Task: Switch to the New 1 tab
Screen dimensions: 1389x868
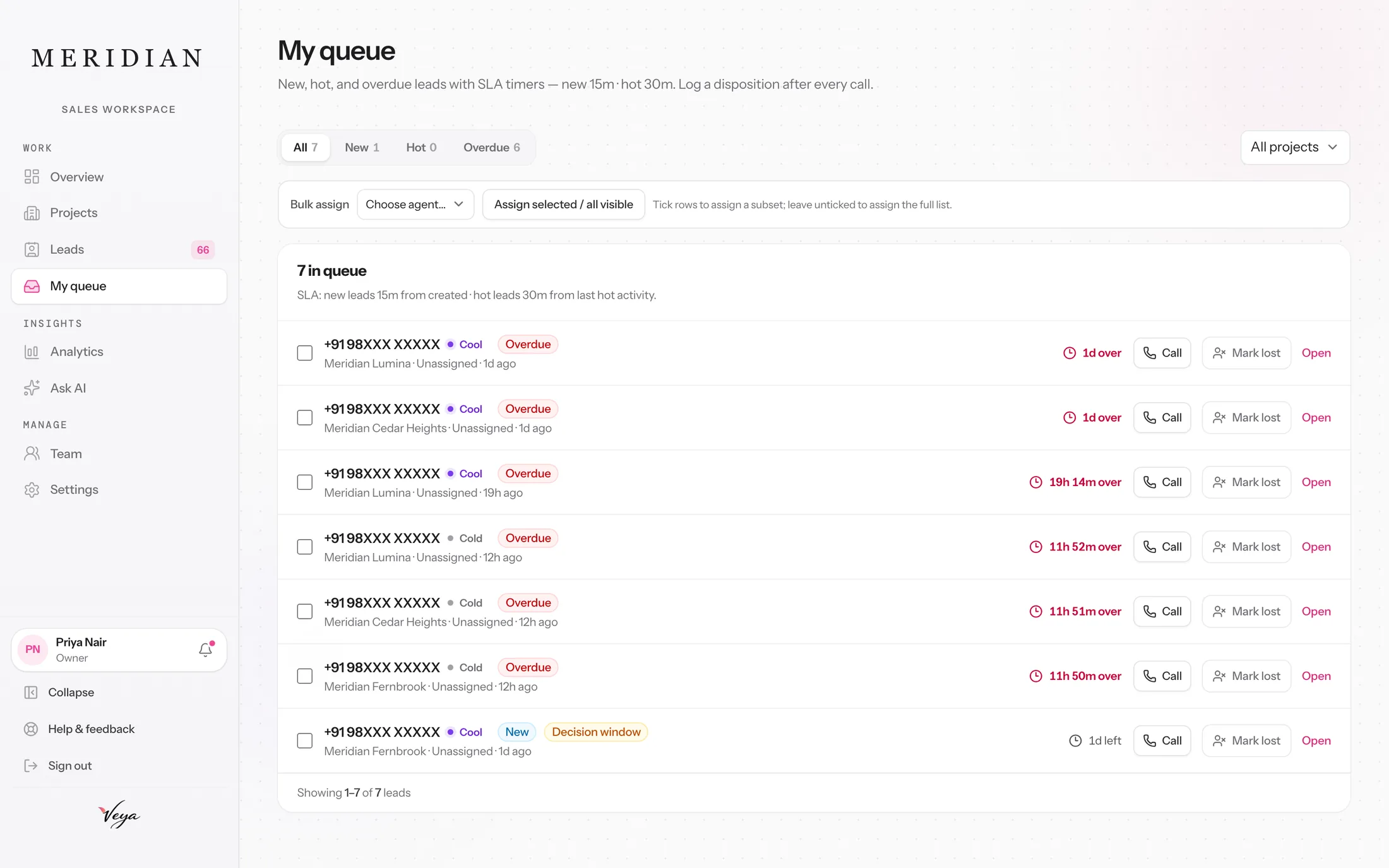Action: click(362, 147)
